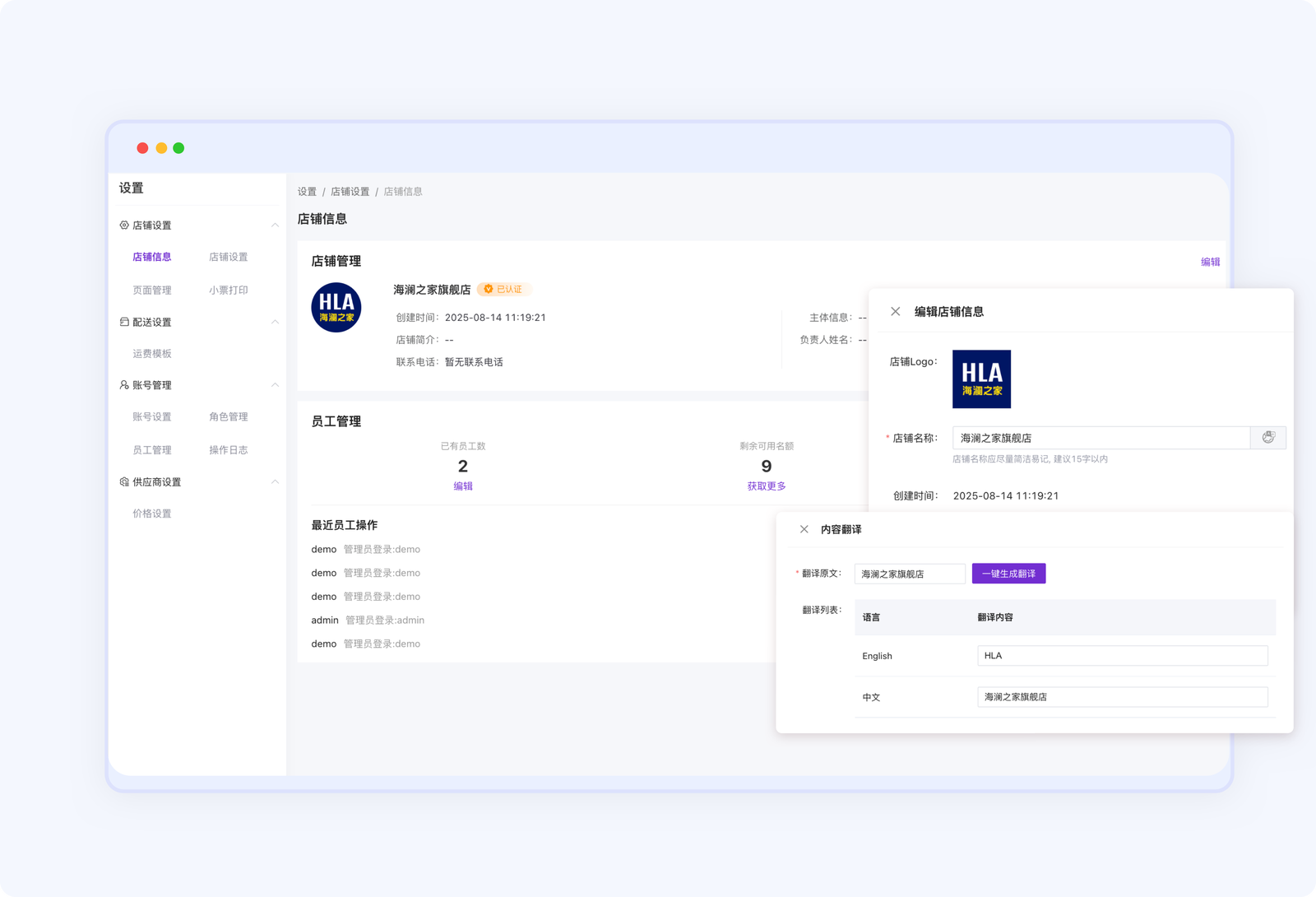Close the 编辑店铺信息 panel
Viewport: 1316px width, 897px height.
pyautogui.click(x=895, y=312)
